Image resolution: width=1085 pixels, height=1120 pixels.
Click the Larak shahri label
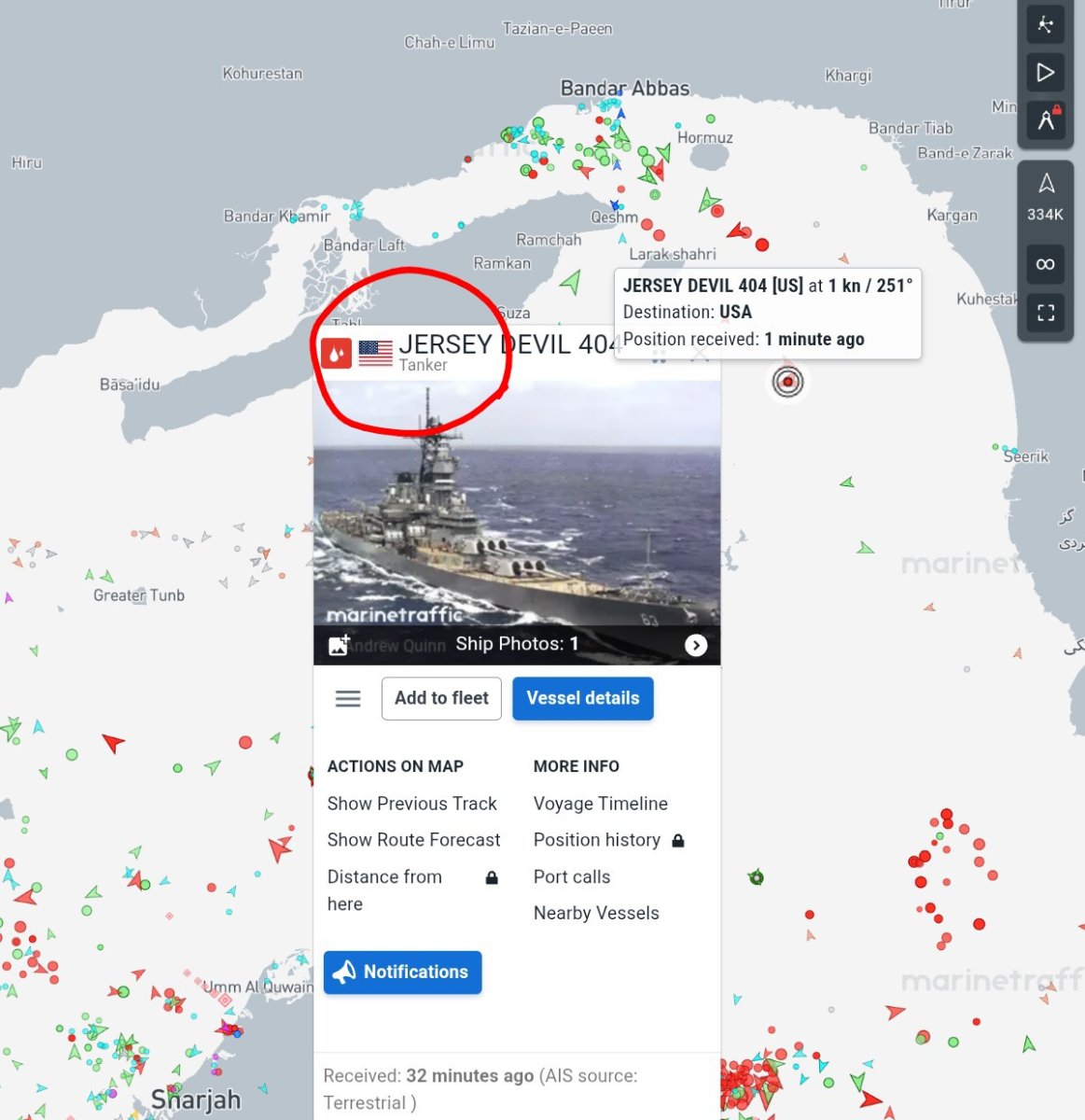[x=673, y=254]
